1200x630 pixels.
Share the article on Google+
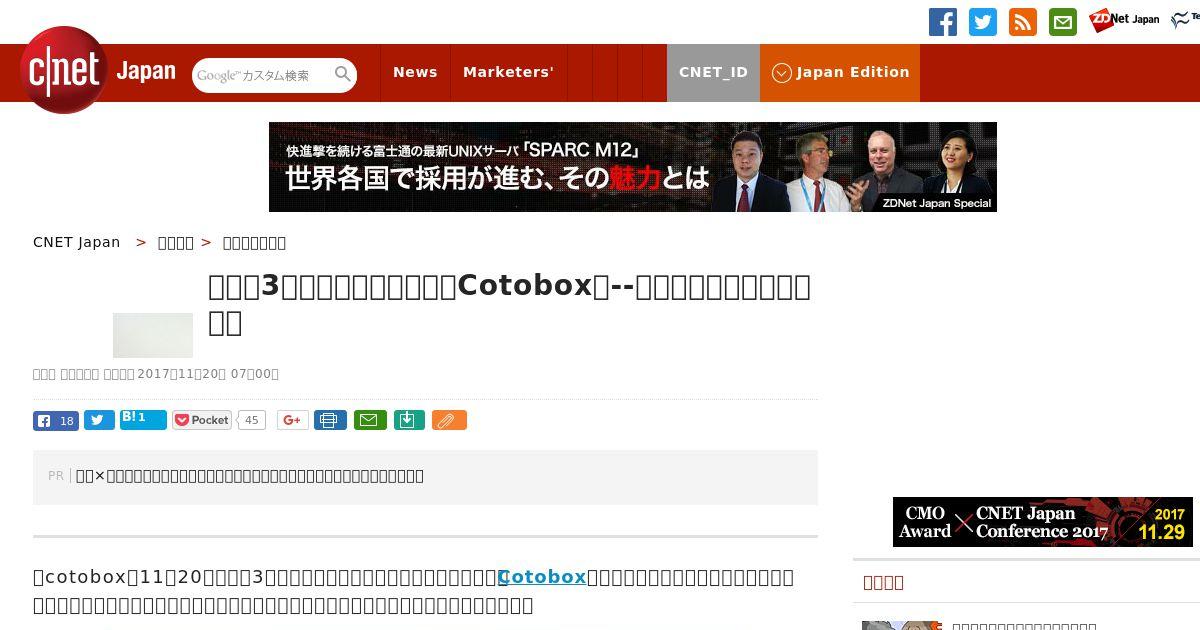point(293,420)
